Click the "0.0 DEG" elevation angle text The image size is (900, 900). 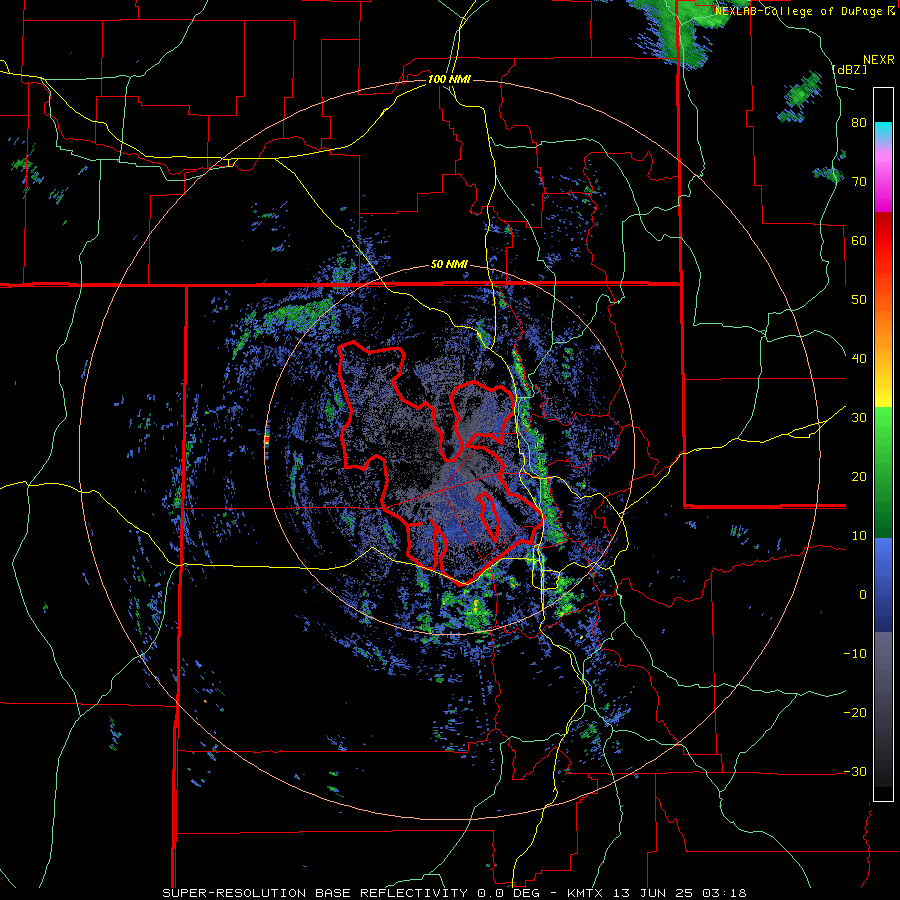pos(511,893)
